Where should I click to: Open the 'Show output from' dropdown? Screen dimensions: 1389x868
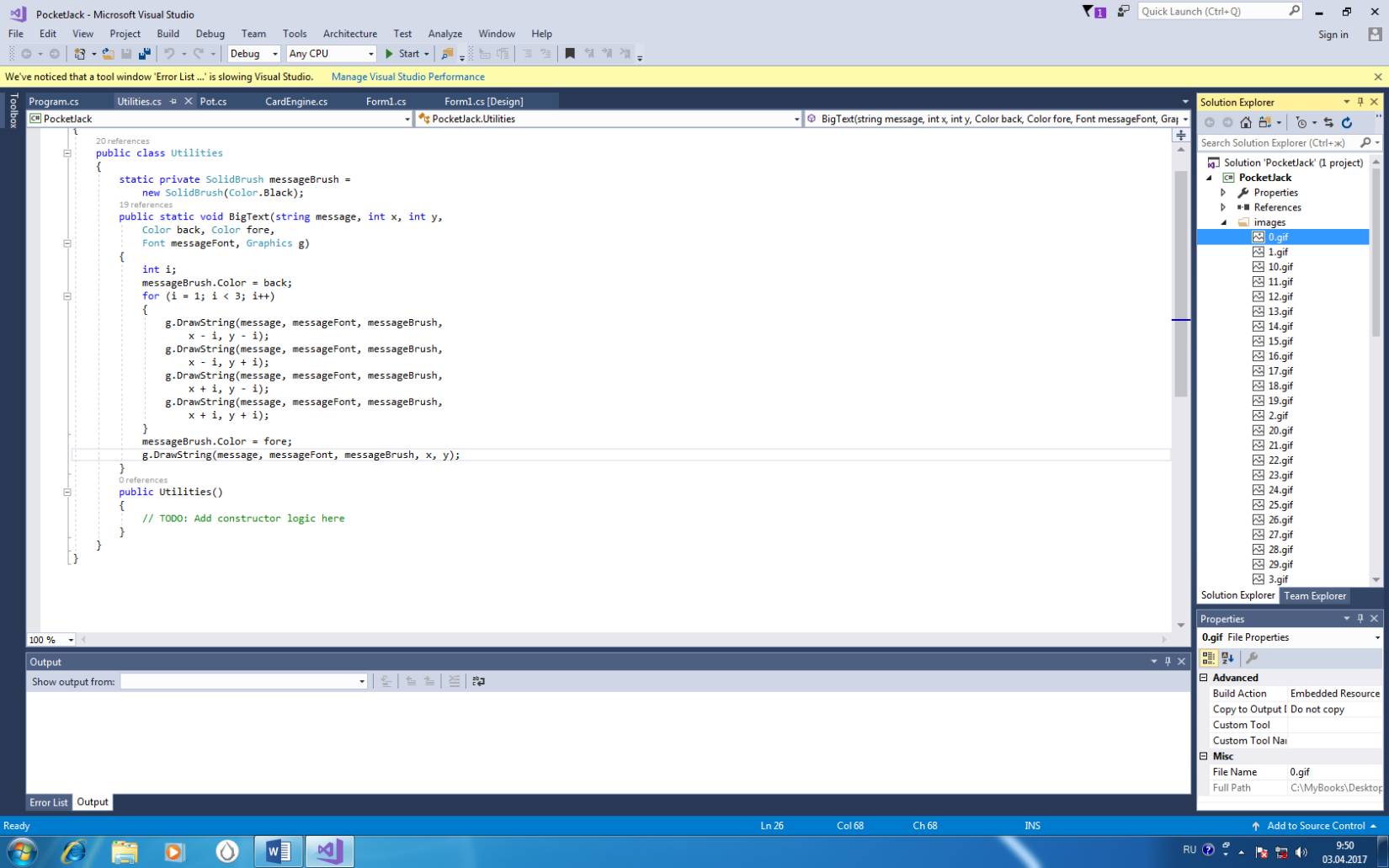click(x=243, y=681)
